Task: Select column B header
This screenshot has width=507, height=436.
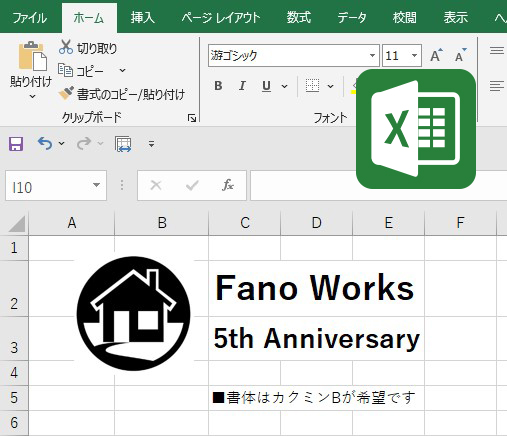Action: [x=162, y=223]
